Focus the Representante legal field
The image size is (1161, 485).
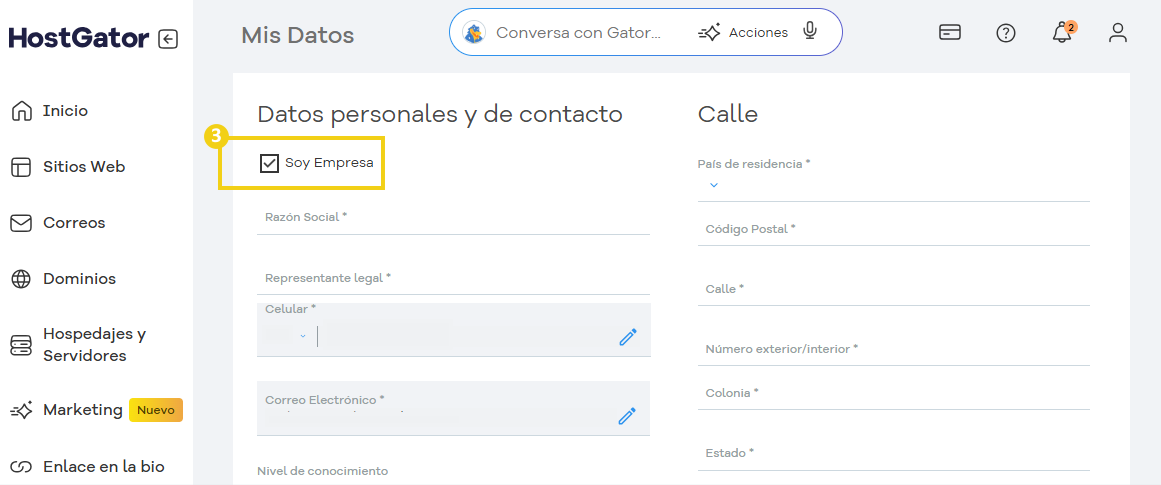[453, 280]
